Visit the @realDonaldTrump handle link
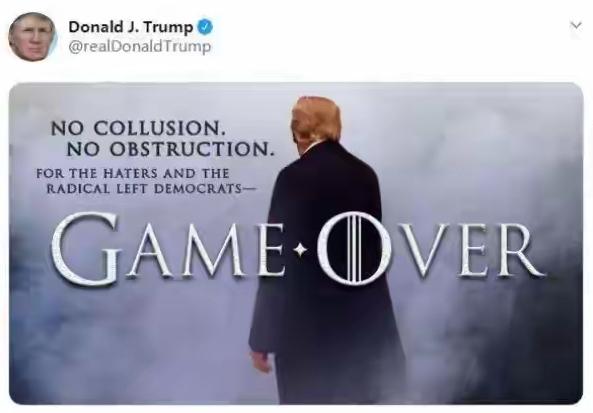 coord(140,47)
